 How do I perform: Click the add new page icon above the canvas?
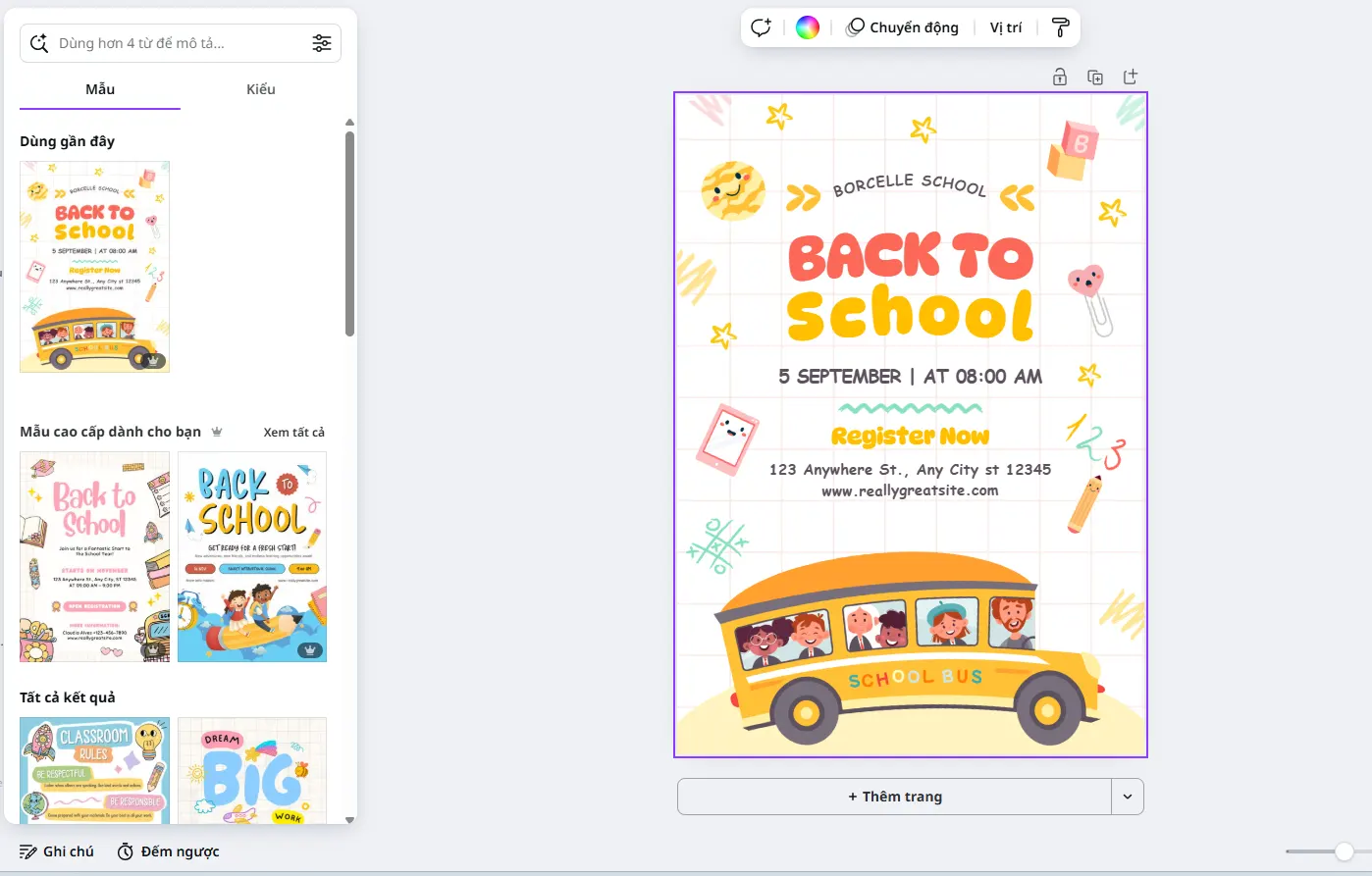1131,77
